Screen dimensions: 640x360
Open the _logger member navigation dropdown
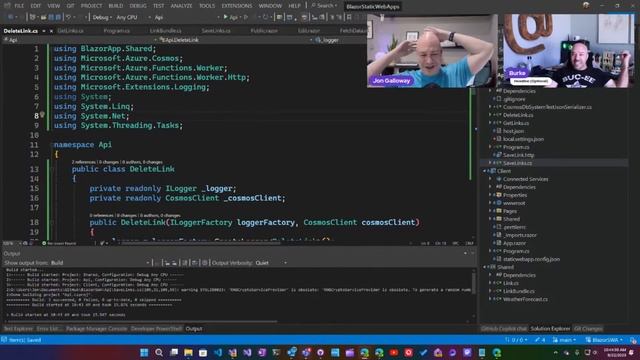pos(341,40)
